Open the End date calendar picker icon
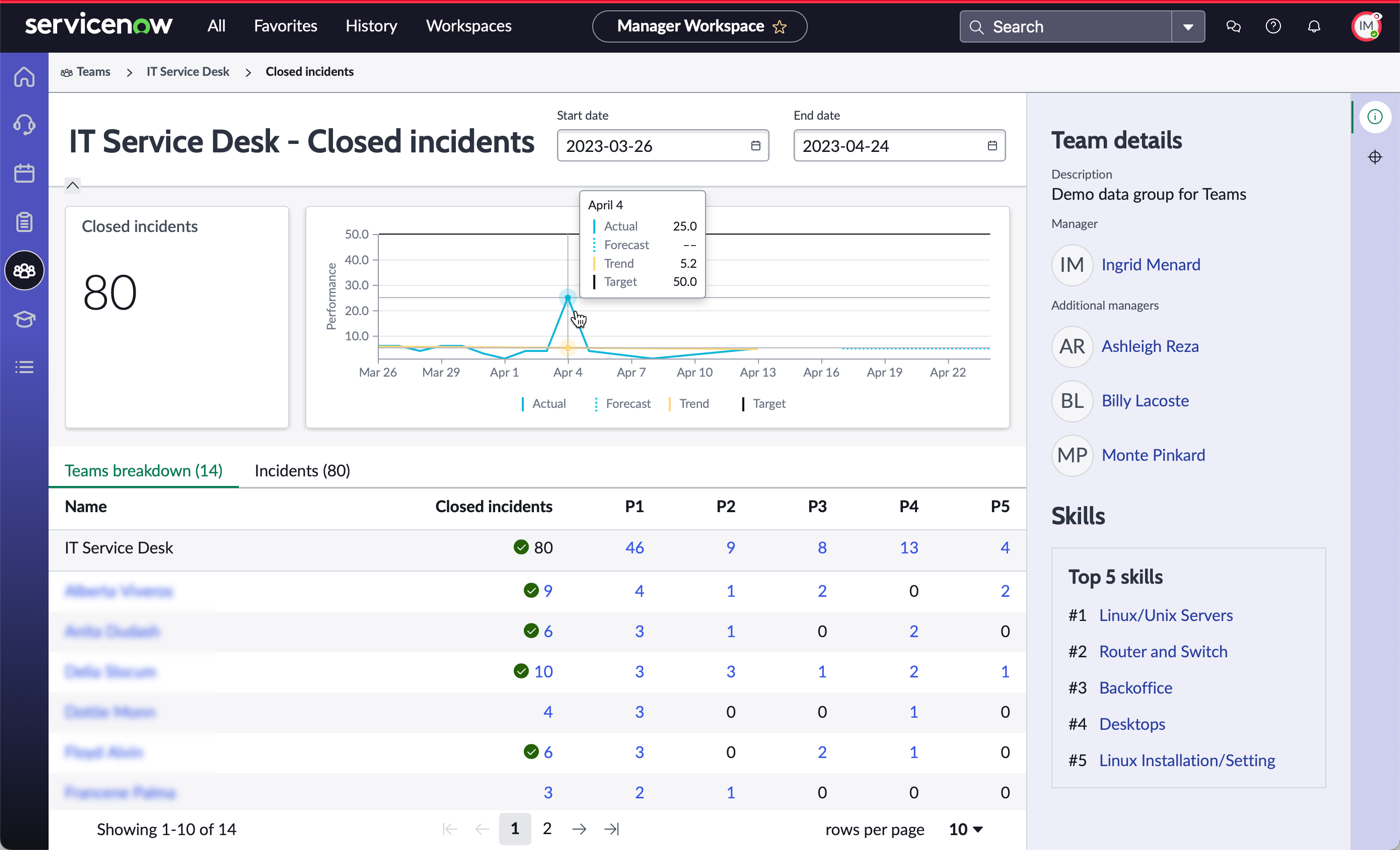Screen dimensions: 1400x850 tap(992, 146)
